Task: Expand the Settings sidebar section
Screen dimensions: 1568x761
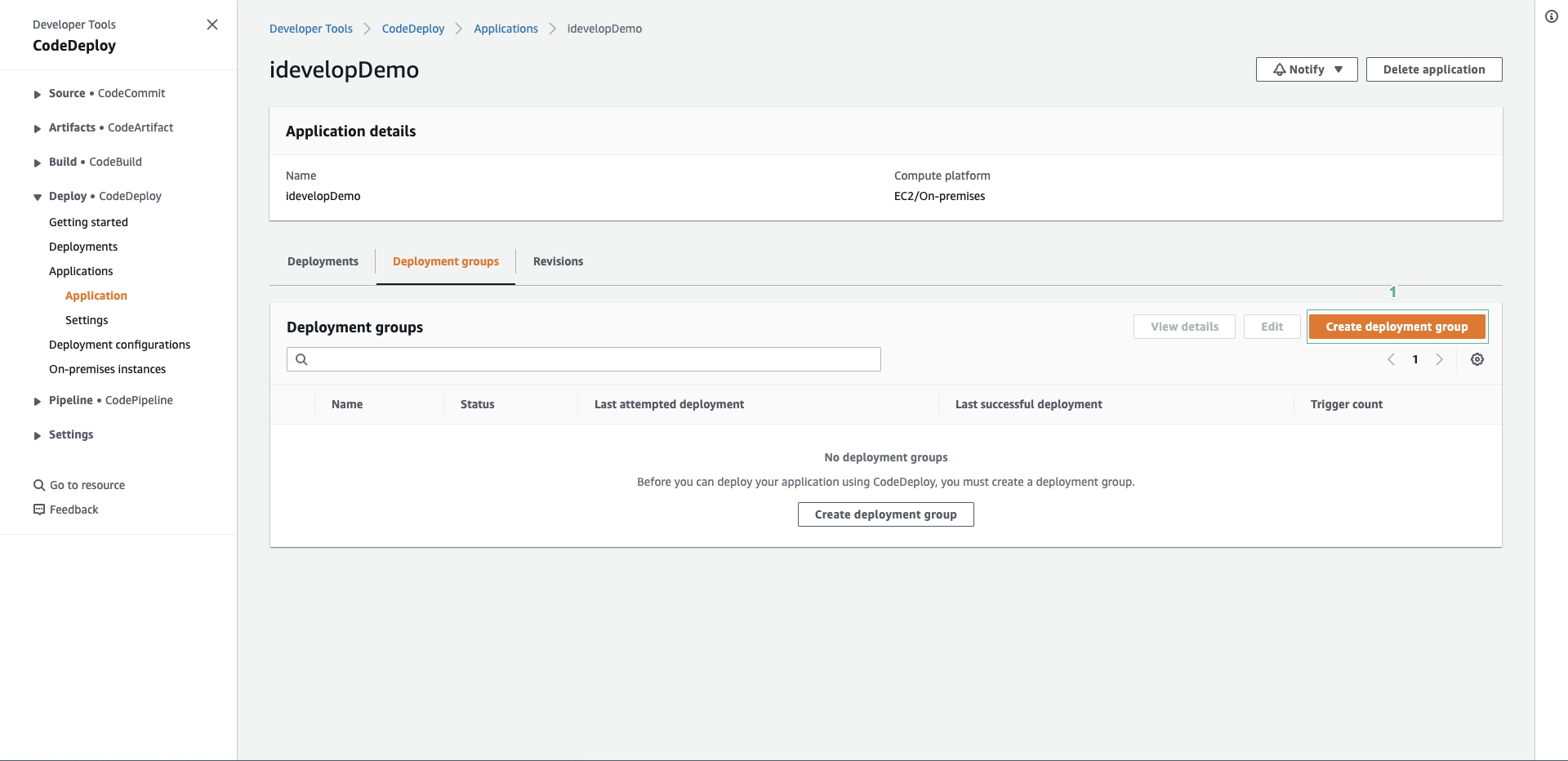Action: point(38,436)
